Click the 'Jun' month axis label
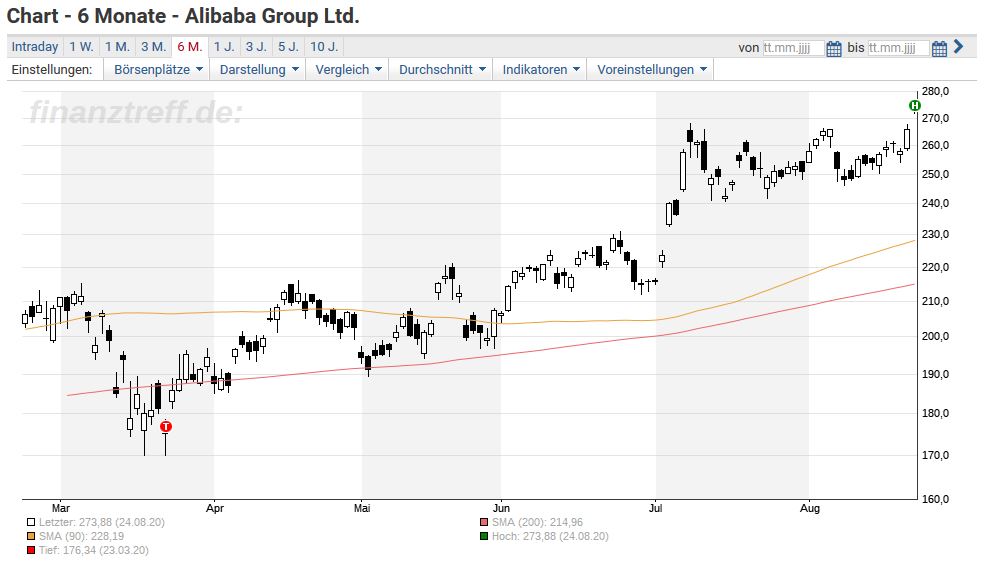This screenshot has width=990, height=561. 501,508
